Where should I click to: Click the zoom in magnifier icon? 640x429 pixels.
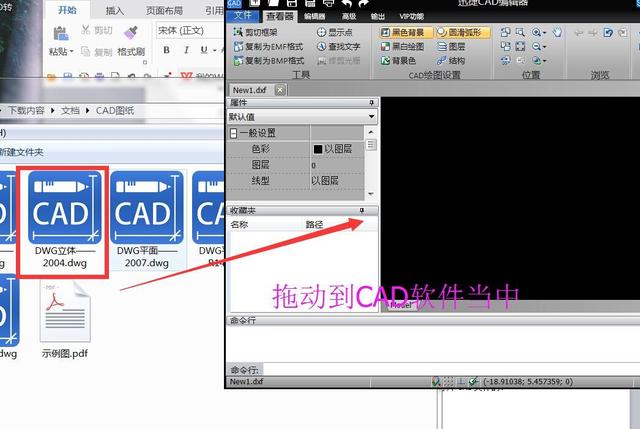click(x=536, y=32)
